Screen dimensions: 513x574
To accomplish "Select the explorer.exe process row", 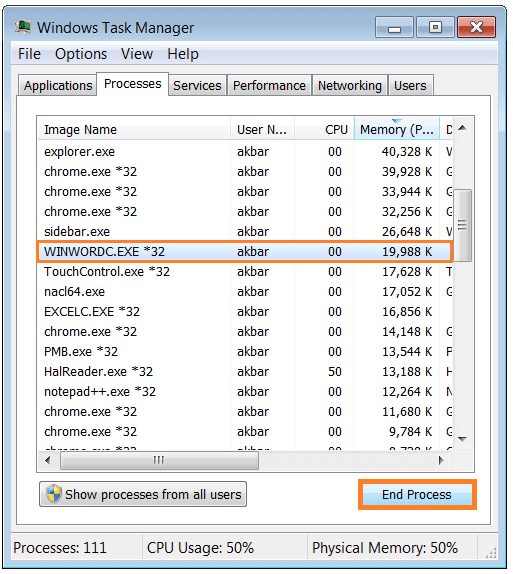I will click(245, 152).
